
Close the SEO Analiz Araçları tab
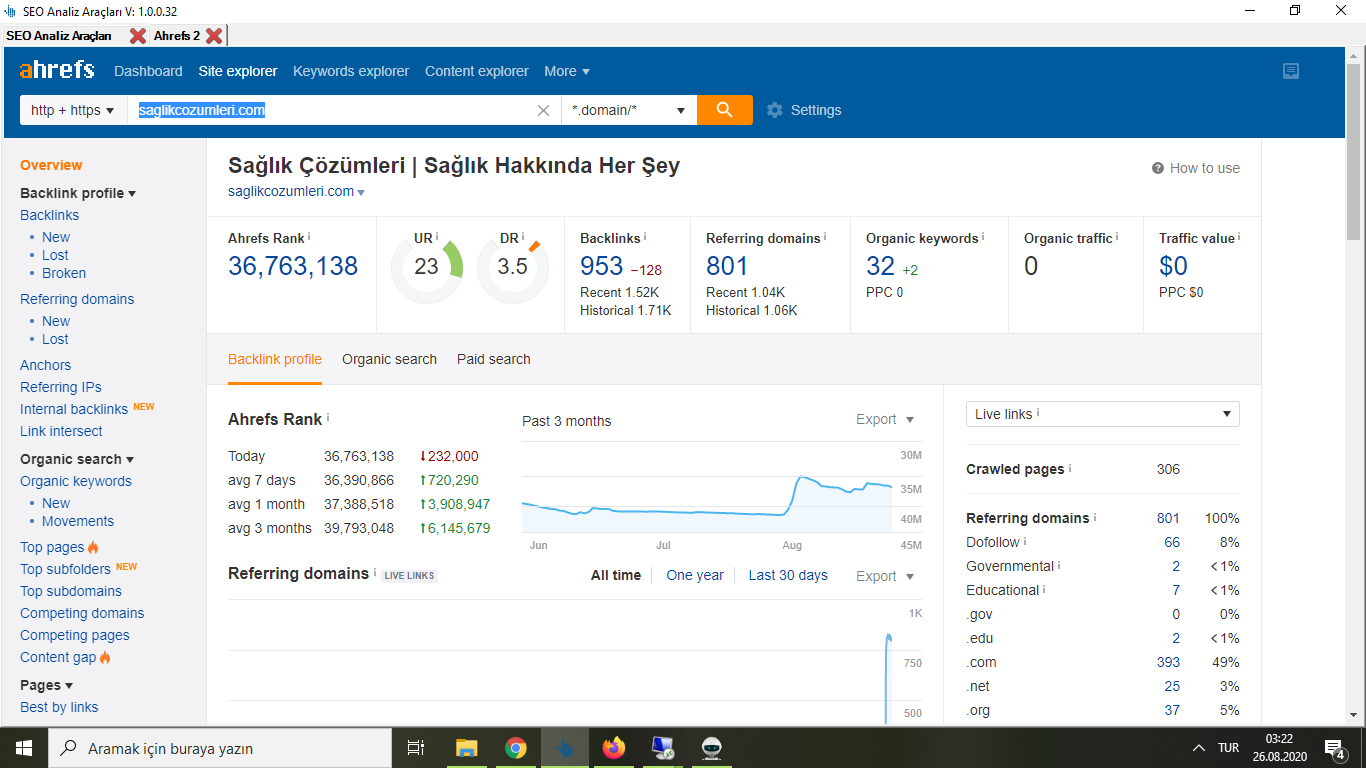tap(138, 36)
